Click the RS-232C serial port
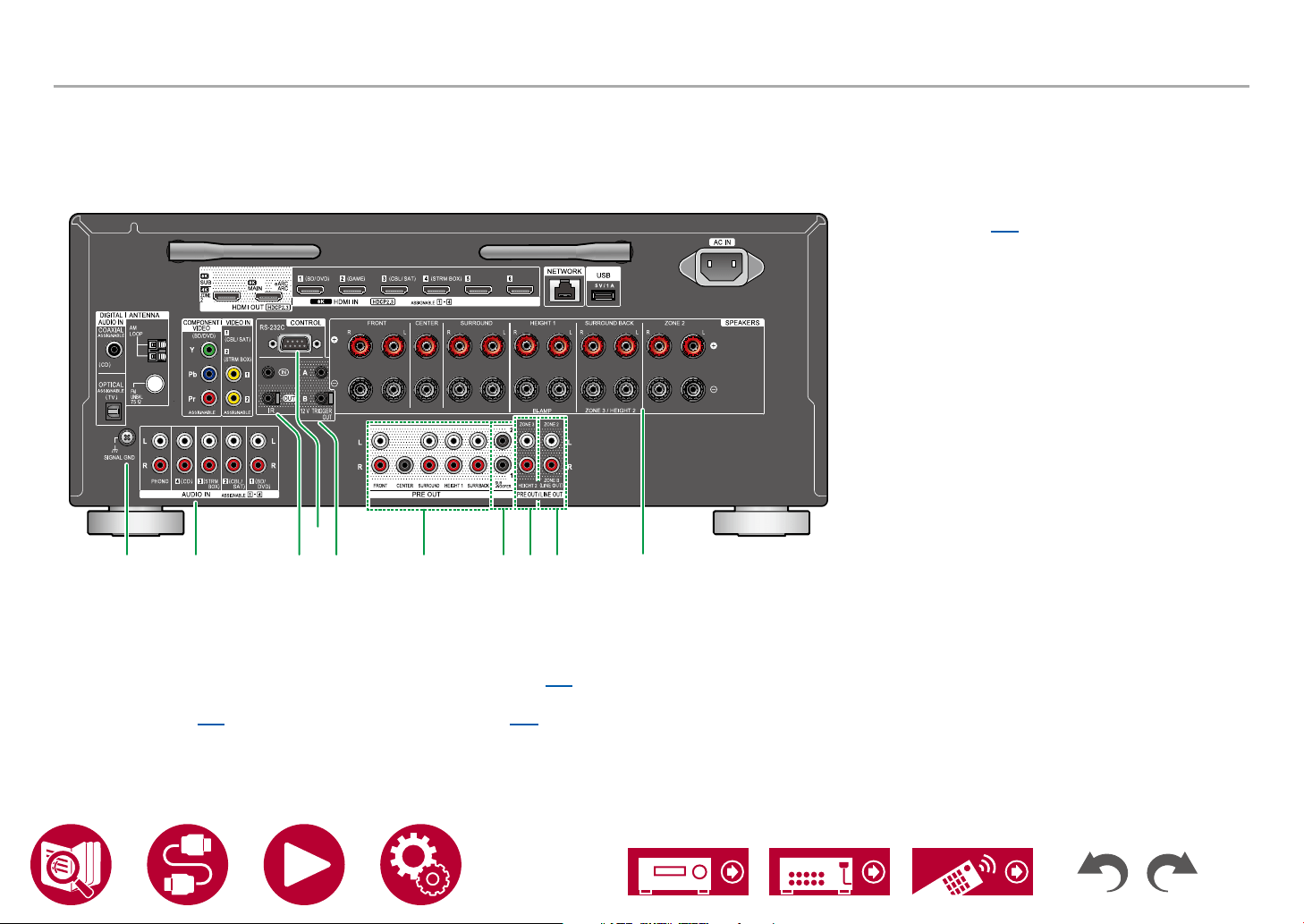Viewport: 1304px width, 924px height. 294,343
